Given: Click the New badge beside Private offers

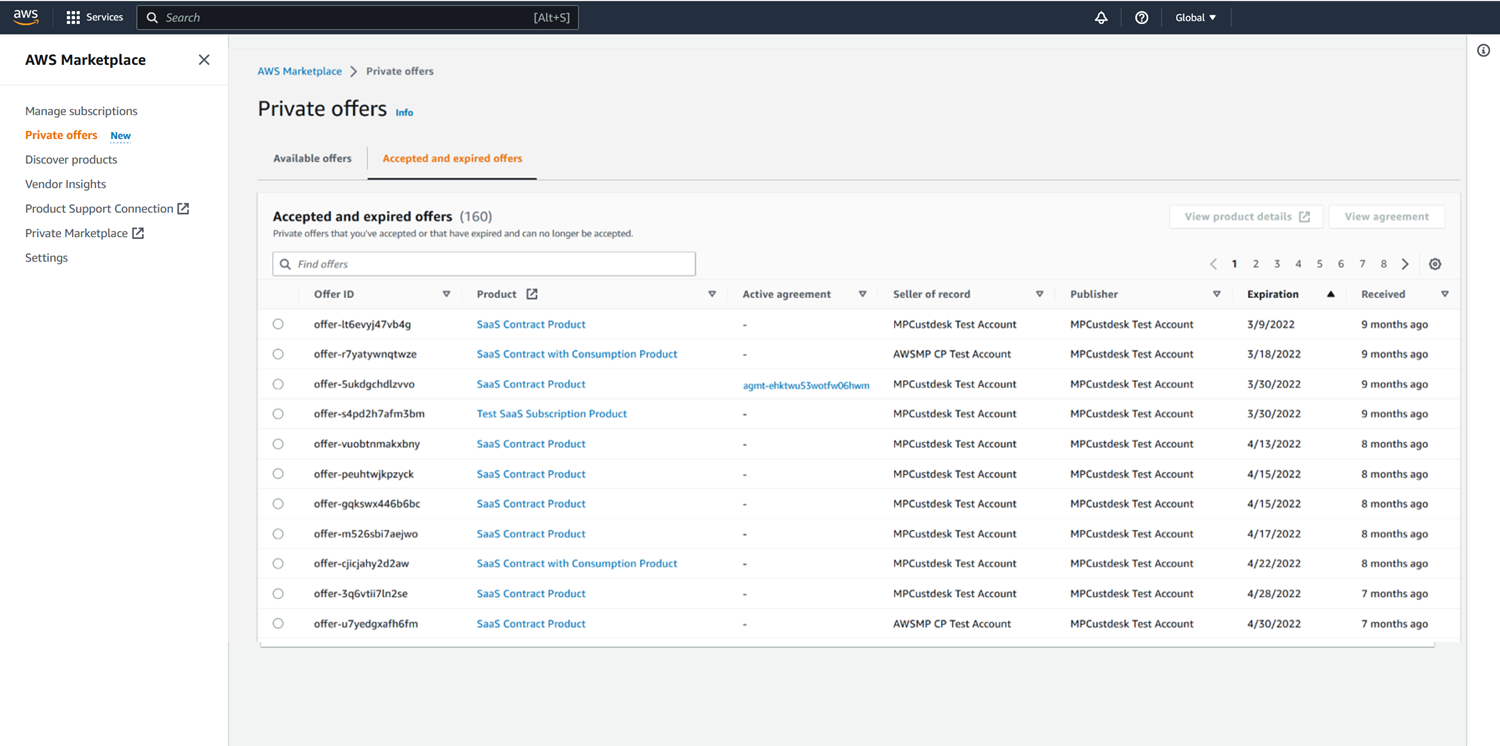Looking at the screenshot, I should (x=120, y=136).
